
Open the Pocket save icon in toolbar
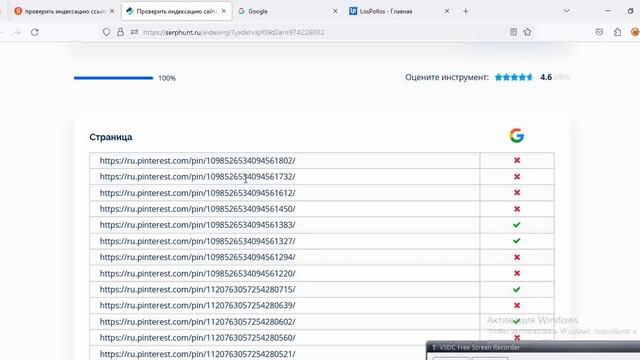tap(599, 32)
